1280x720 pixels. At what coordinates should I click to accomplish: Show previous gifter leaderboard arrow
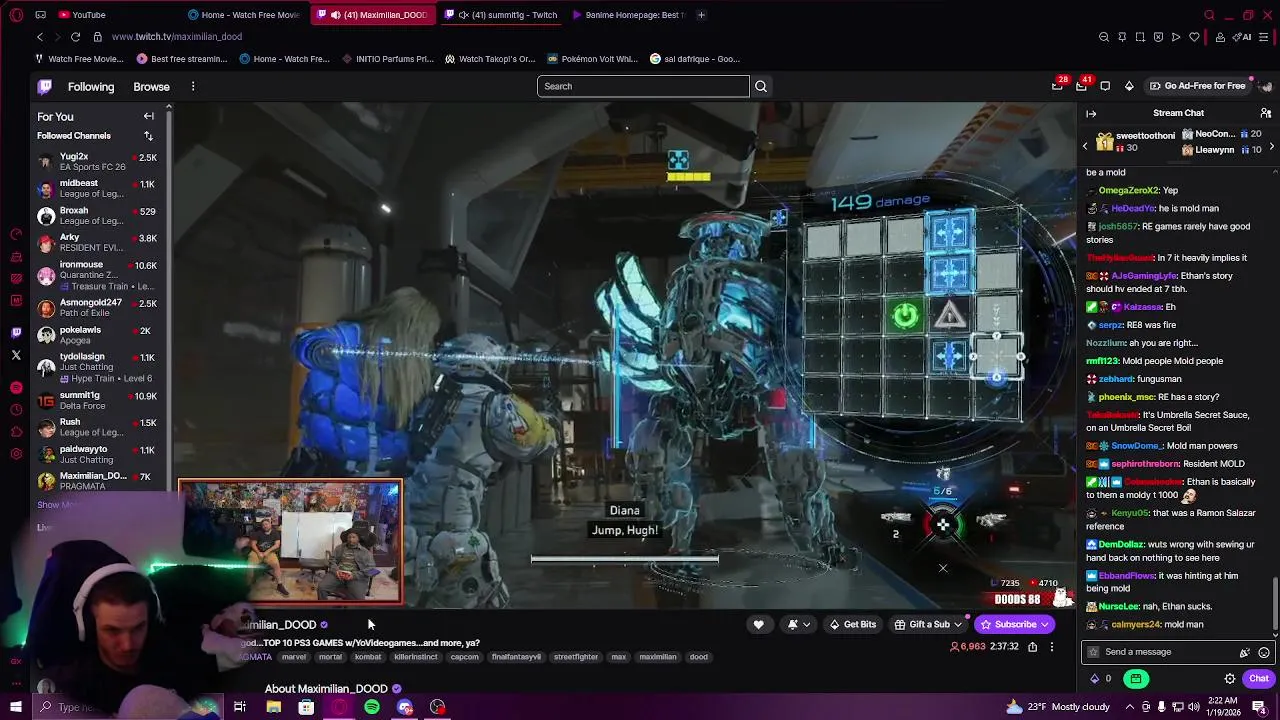click(x=1085, y=146)
